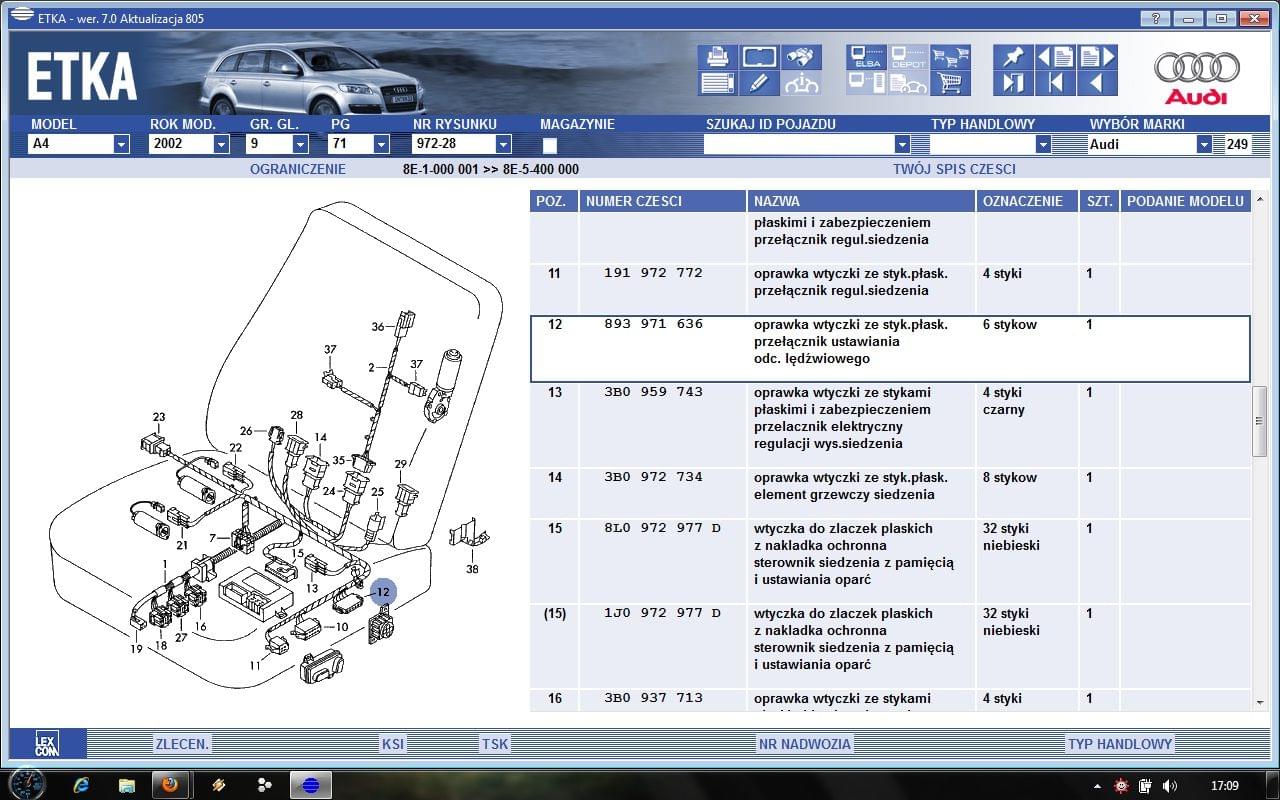Click callout 36 in the seat diagram
Screen dimensions: 1280x800
(378, 326)
